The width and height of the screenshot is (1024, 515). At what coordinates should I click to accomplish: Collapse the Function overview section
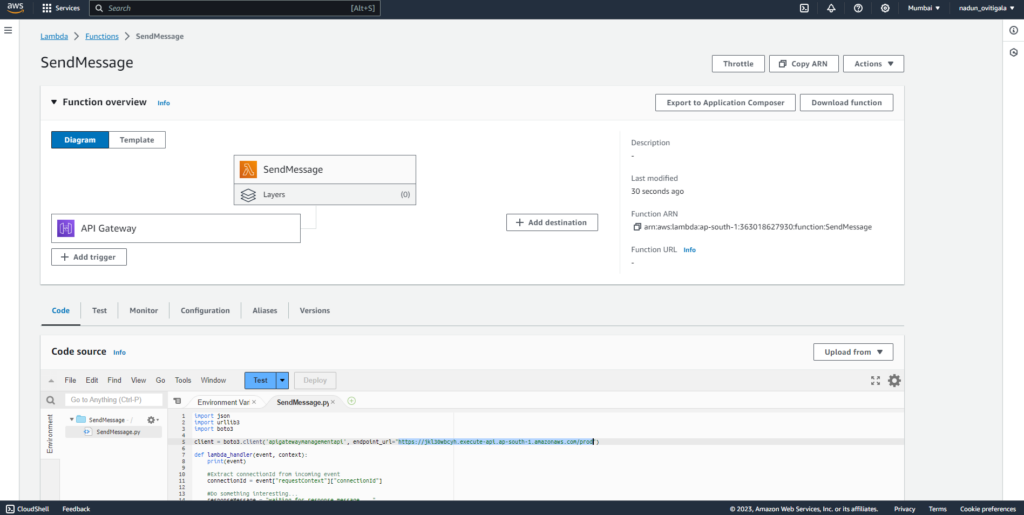pos(54,102)
